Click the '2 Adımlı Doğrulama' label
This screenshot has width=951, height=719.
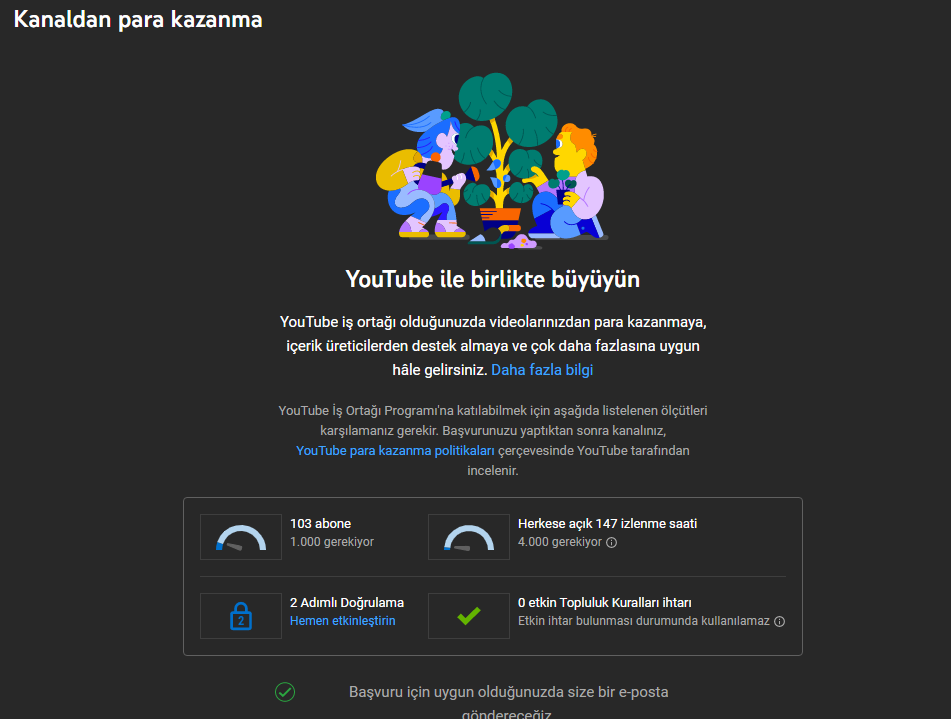347,603
